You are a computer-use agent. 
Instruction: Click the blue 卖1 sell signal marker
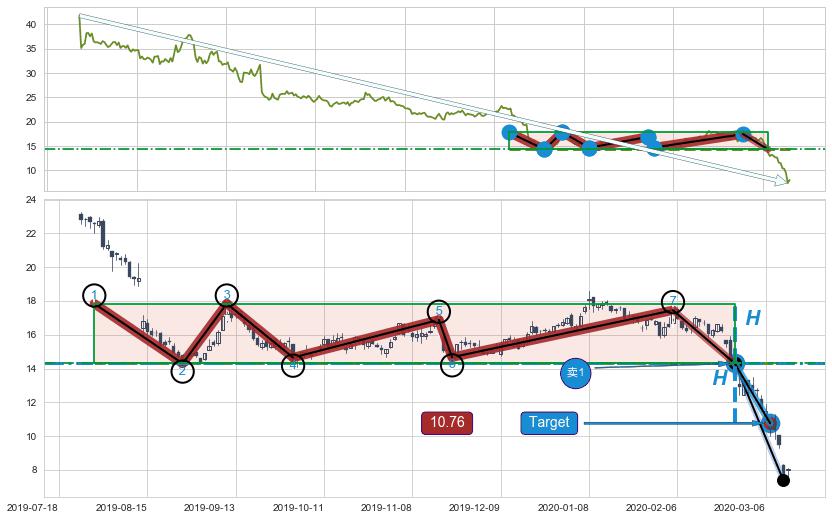click(x=575, y=372)
